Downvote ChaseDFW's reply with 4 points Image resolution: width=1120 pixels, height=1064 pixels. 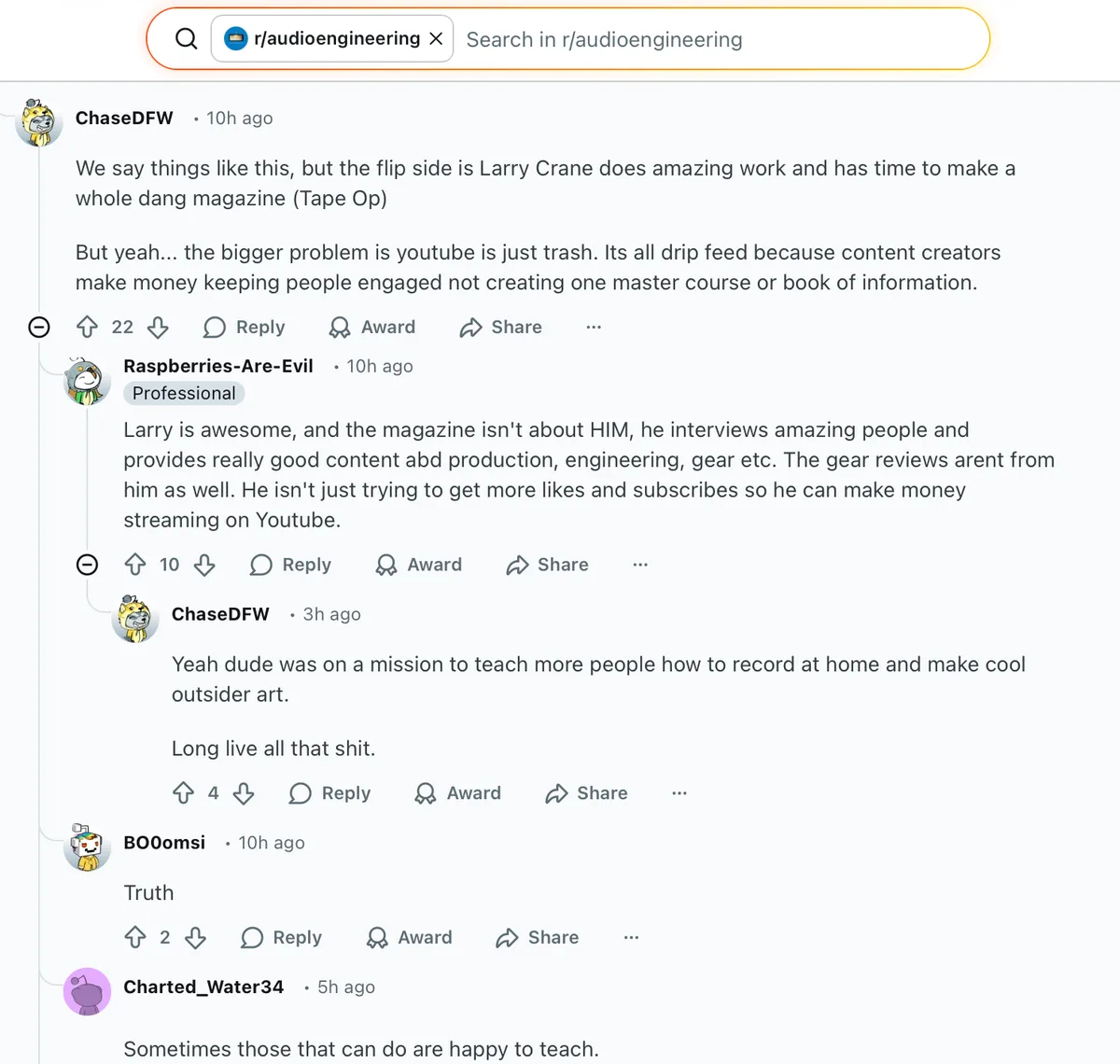pos(244,793)
